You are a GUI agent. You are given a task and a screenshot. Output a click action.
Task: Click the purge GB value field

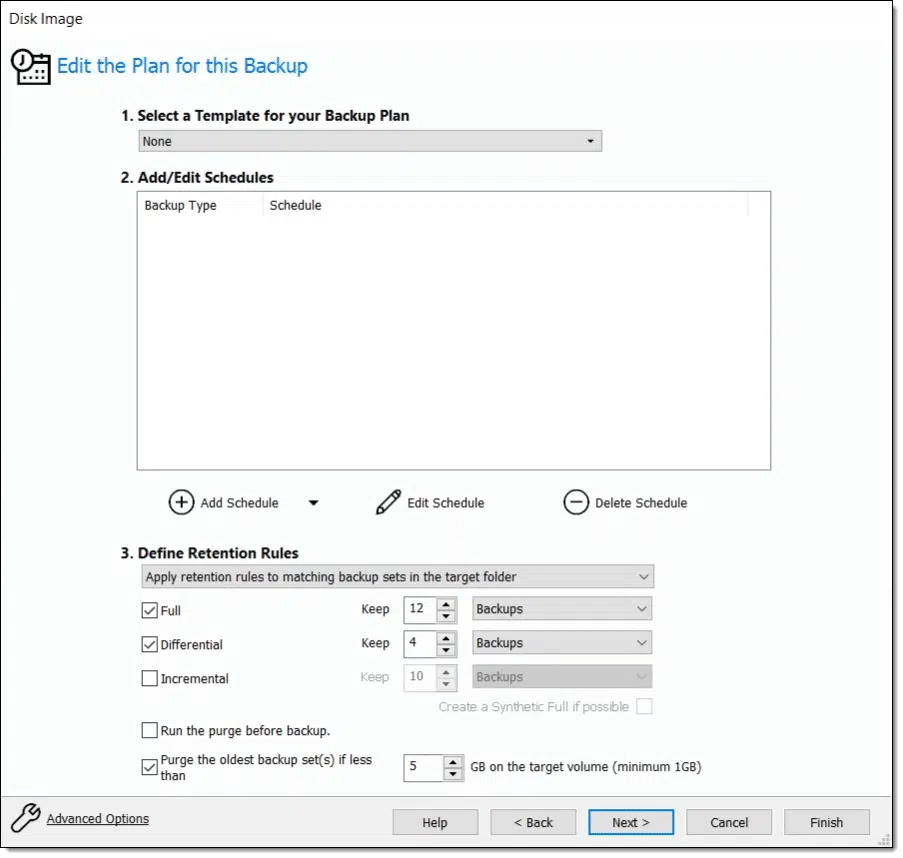tap(424, 768)
